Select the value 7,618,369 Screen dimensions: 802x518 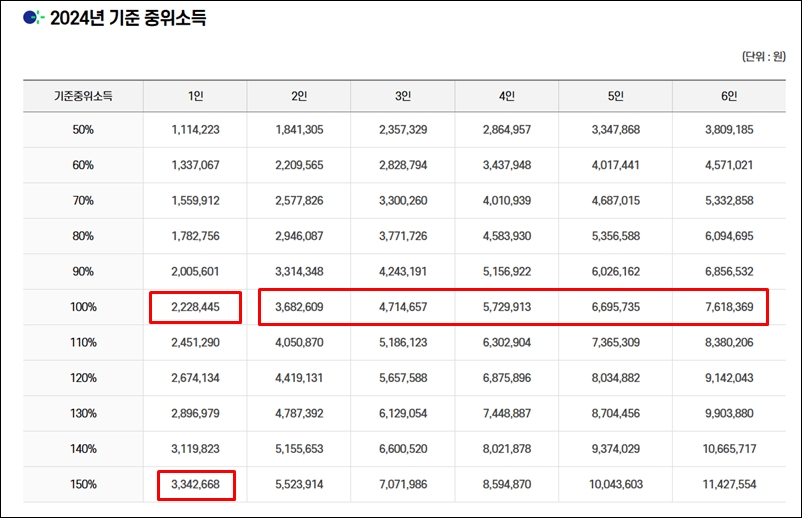click(729, 307)
